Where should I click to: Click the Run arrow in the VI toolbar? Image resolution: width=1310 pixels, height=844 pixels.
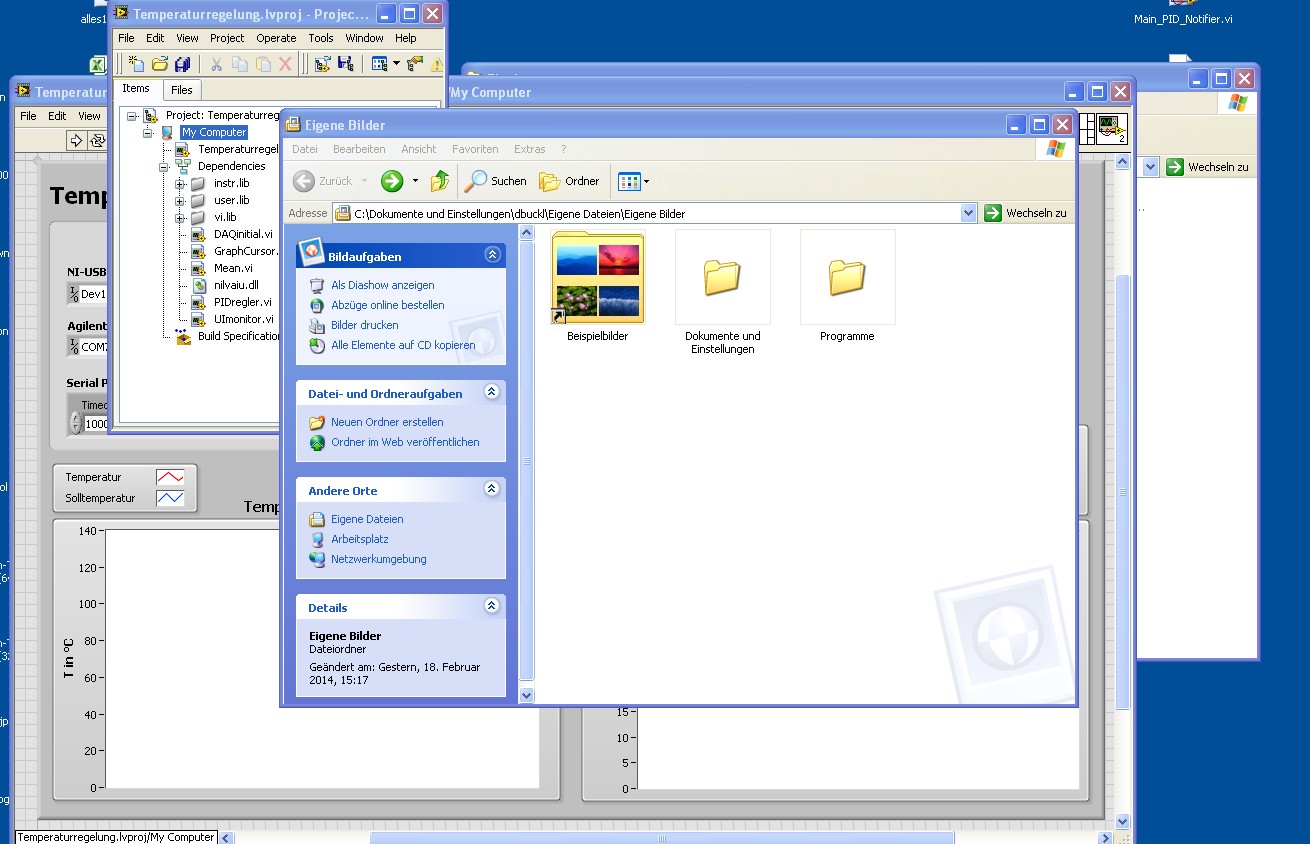click(76, 141)
